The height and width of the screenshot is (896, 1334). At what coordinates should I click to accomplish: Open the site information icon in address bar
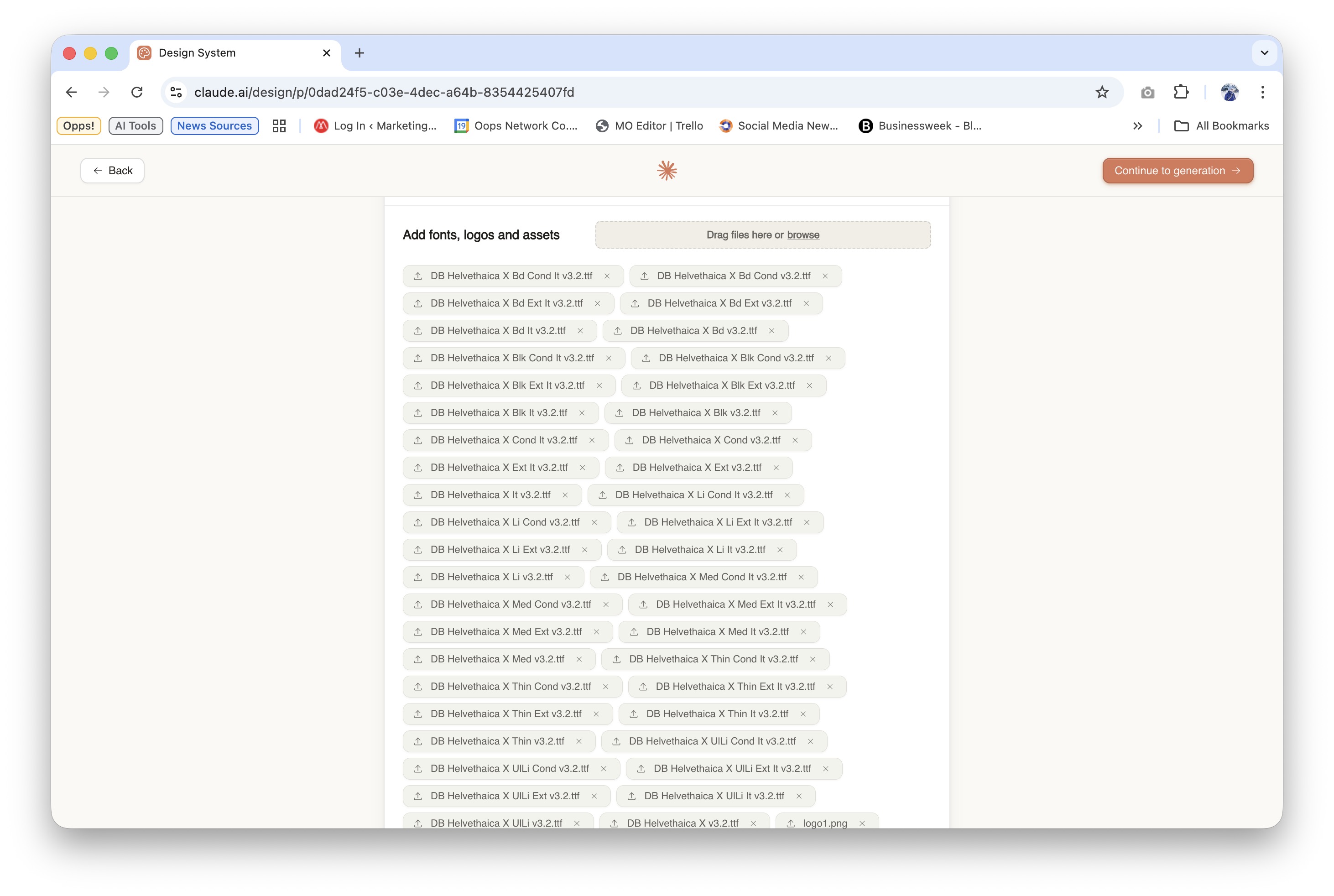(176, 92)
